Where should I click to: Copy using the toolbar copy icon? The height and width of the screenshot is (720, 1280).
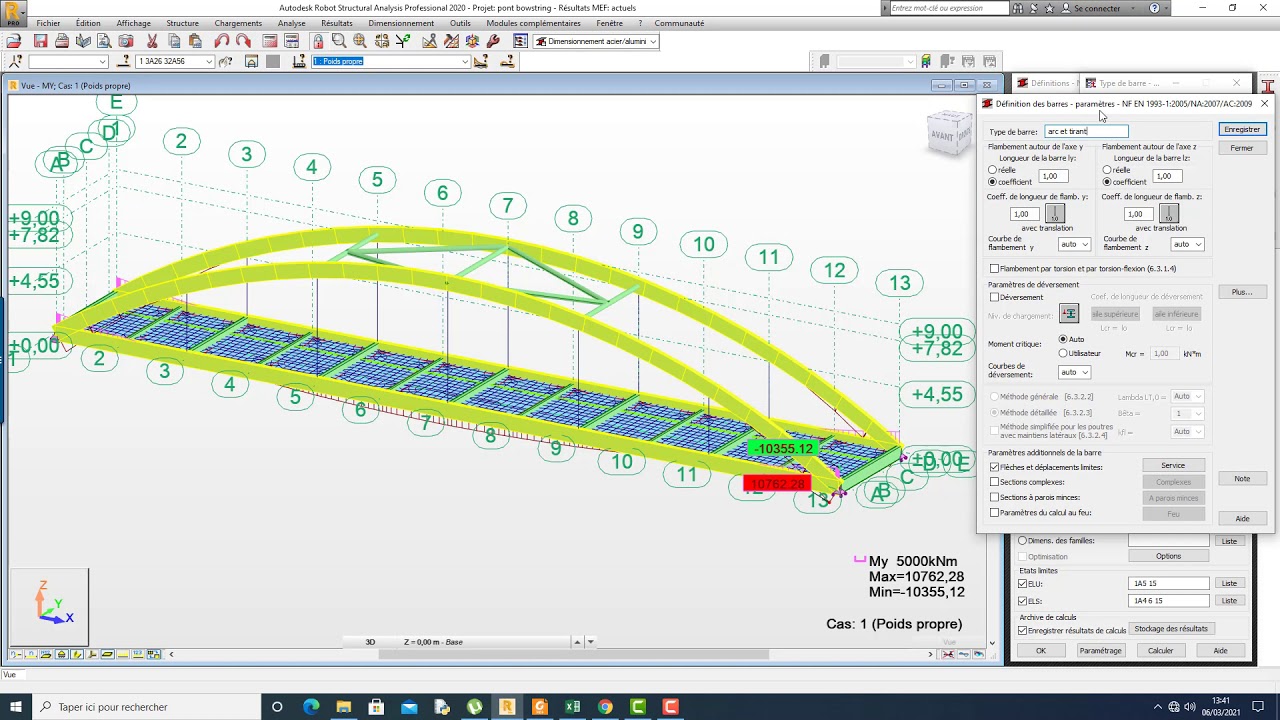[174, 42]
